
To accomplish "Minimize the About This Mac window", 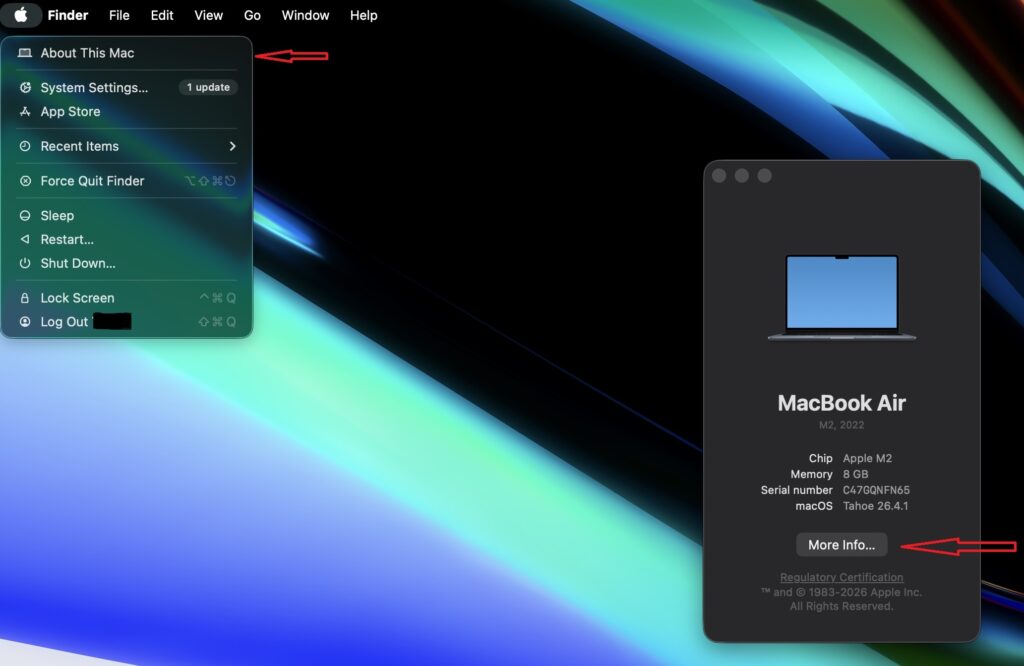I will pyautogui.click(x=742, y=176).
